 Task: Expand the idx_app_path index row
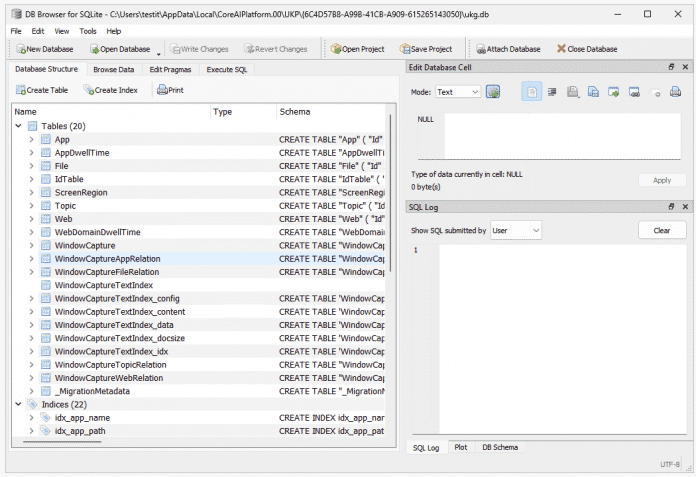tap(32, 430)
